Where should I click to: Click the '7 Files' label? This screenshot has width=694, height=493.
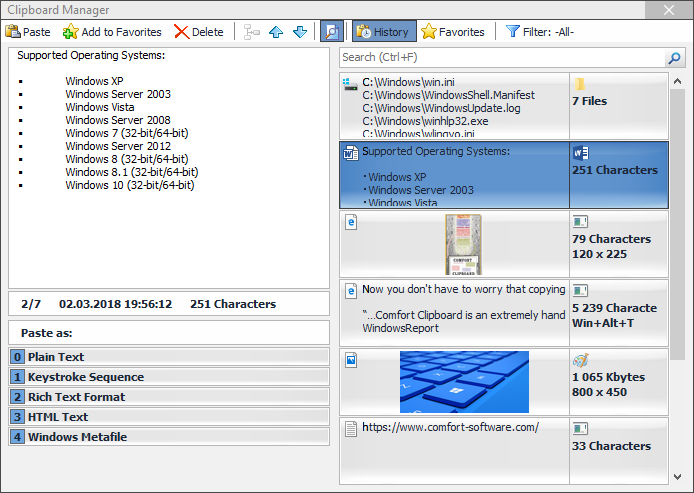pos(590,101)
